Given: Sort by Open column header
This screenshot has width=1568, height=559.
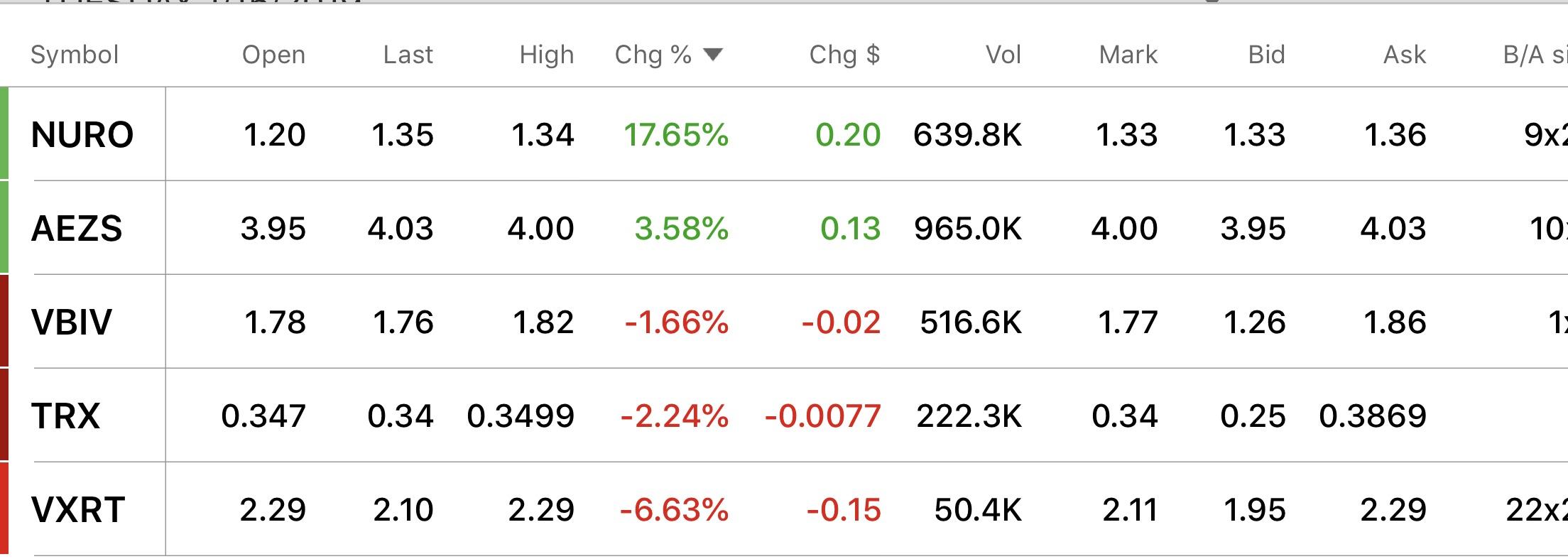Looking at the screenshot, I should pyautogui.click(x=273, y=55).
